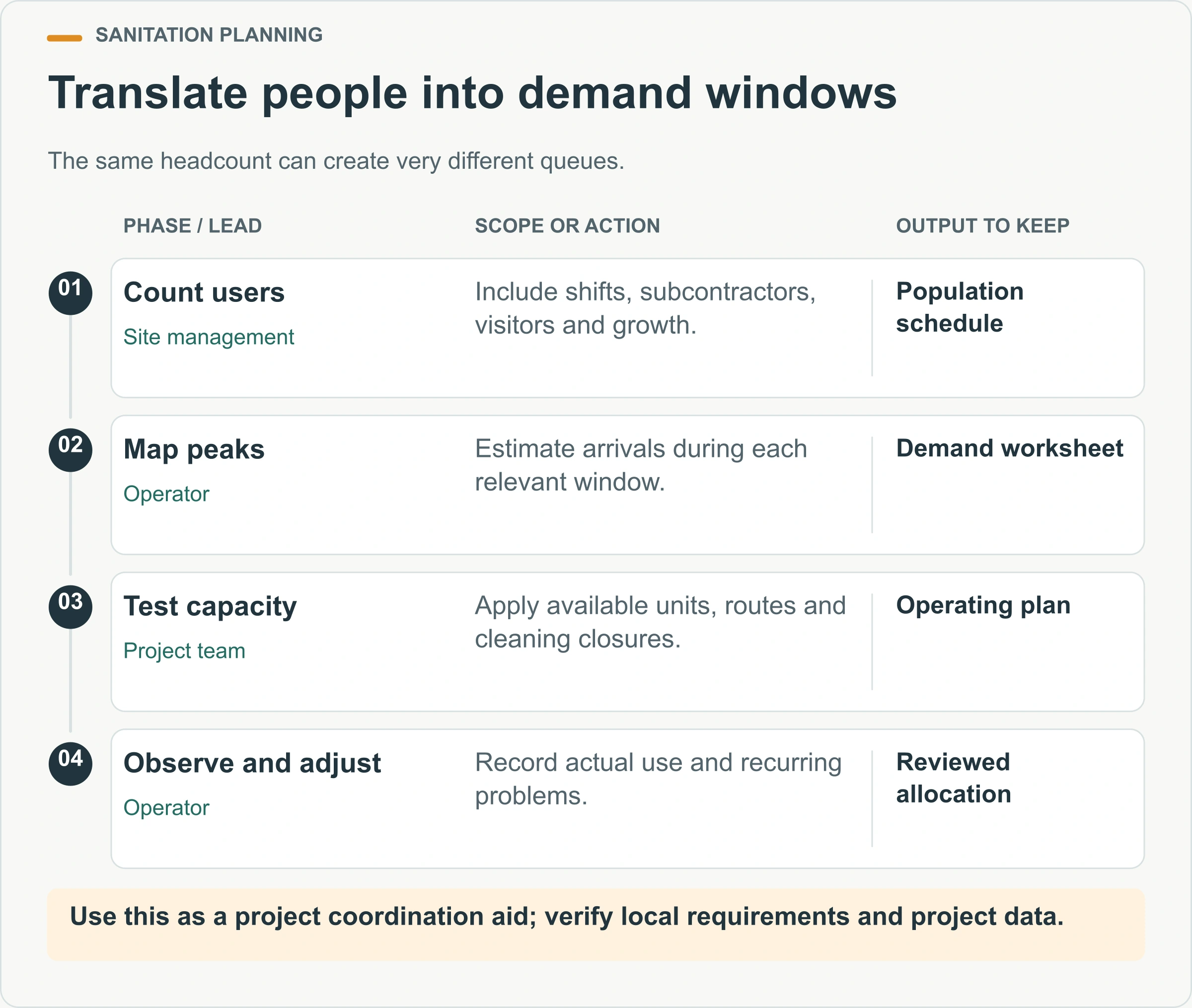
Task: Click the "Population schedule" output
Action: pos(960,307)
